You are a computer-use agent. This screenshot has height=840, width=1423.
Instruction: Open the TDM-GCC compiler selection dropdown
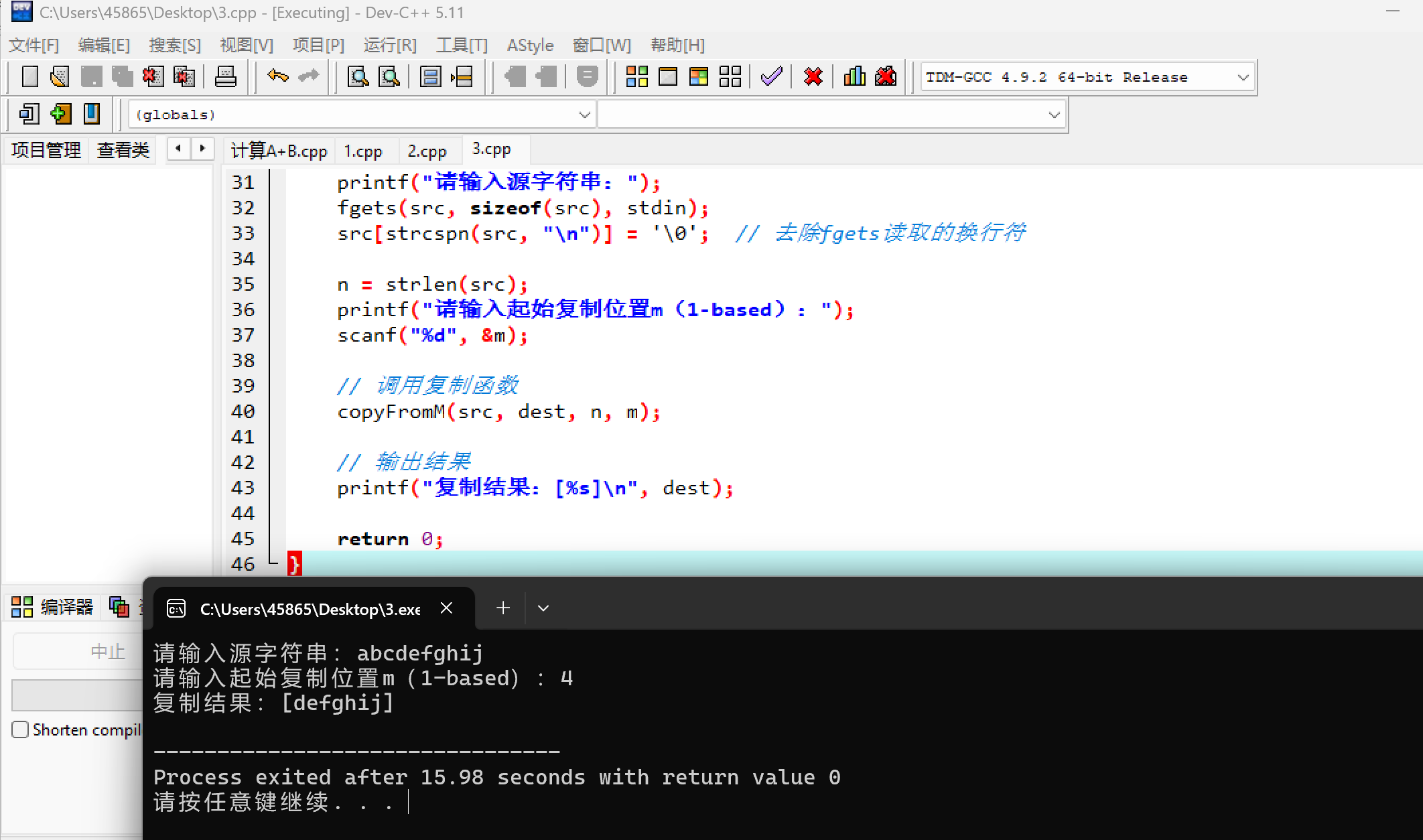tap(1243, 78)
